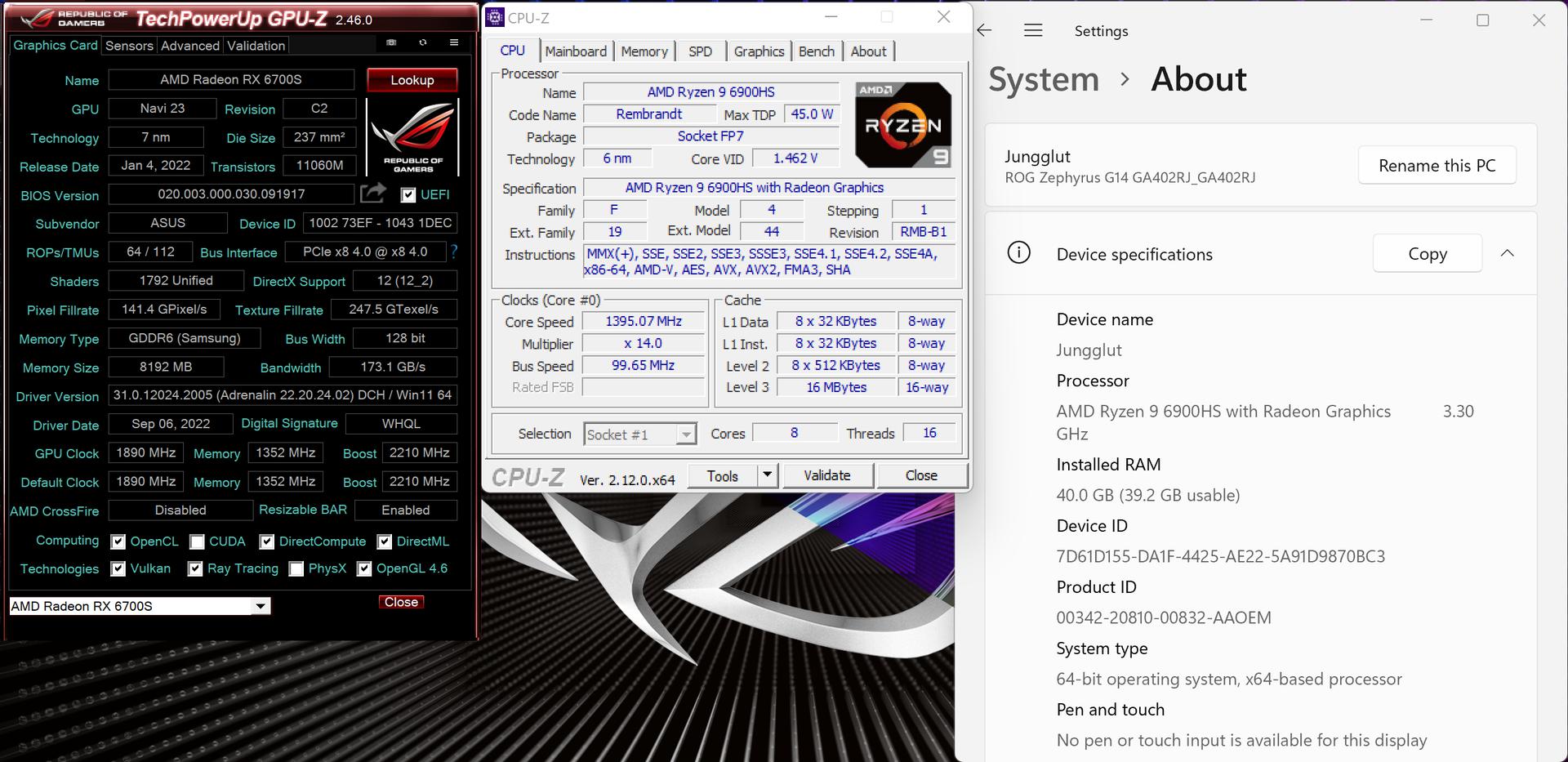The image size is (1568, 762).
Task: Click the Bus Interface question mark icon
Action: (x=454, y=252)
